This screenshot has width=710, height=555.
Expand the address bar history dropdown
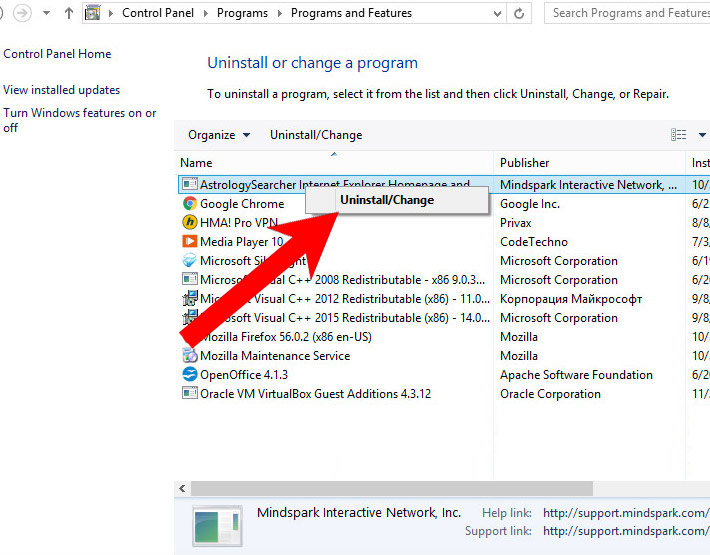497,14
